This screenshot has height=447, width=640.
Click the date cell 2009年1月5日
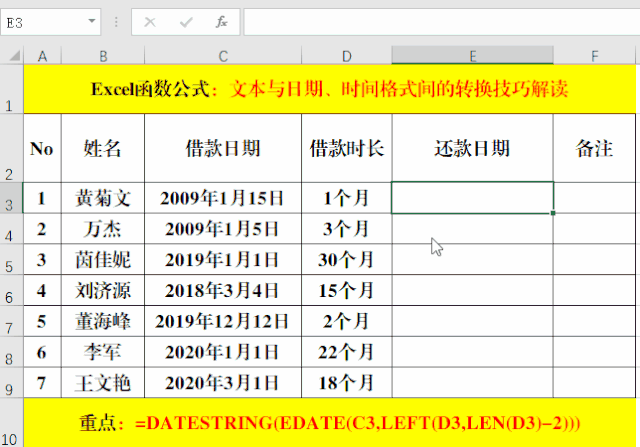(x=223, y=229)
